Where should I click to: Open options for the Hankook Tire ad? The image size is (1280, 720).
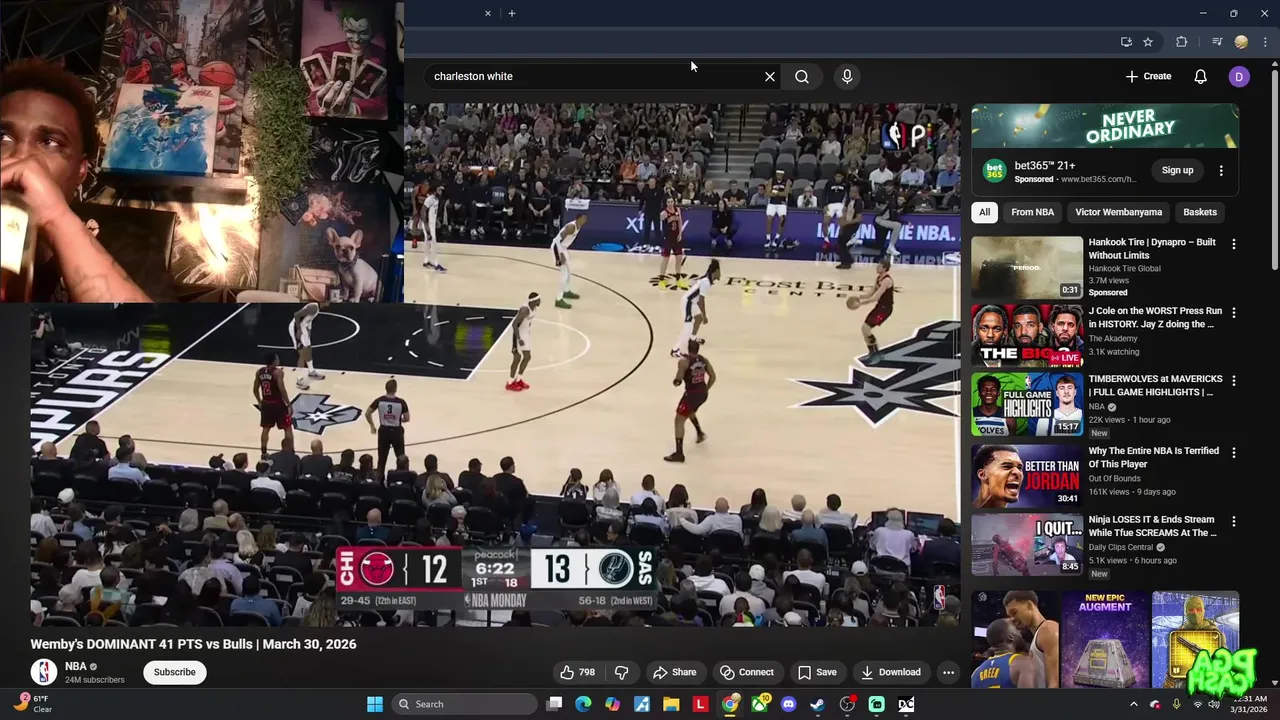[x=1233, y=244]
